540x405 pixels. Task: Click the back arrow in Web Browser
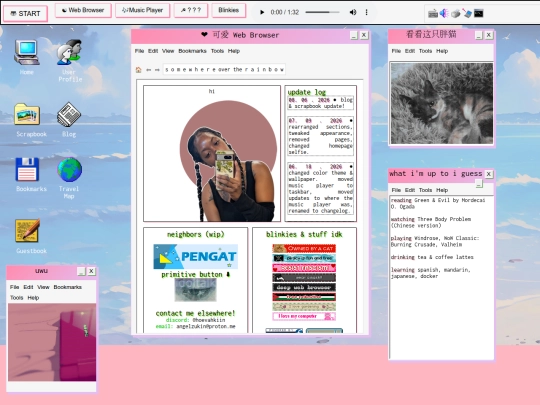point(148,70)
